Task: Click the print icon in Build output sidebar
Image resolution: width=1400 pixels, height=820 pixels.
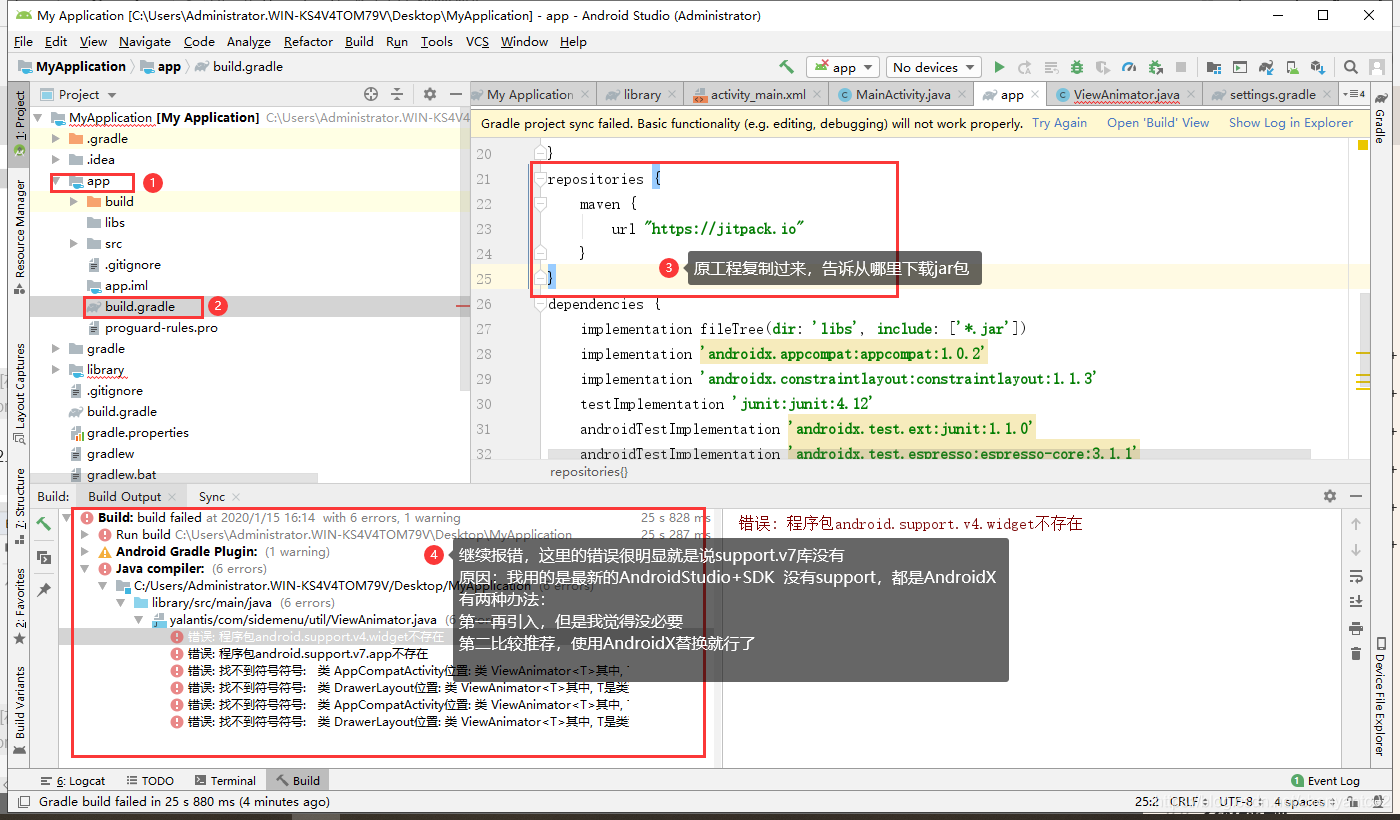Action: click(1356, 628)
